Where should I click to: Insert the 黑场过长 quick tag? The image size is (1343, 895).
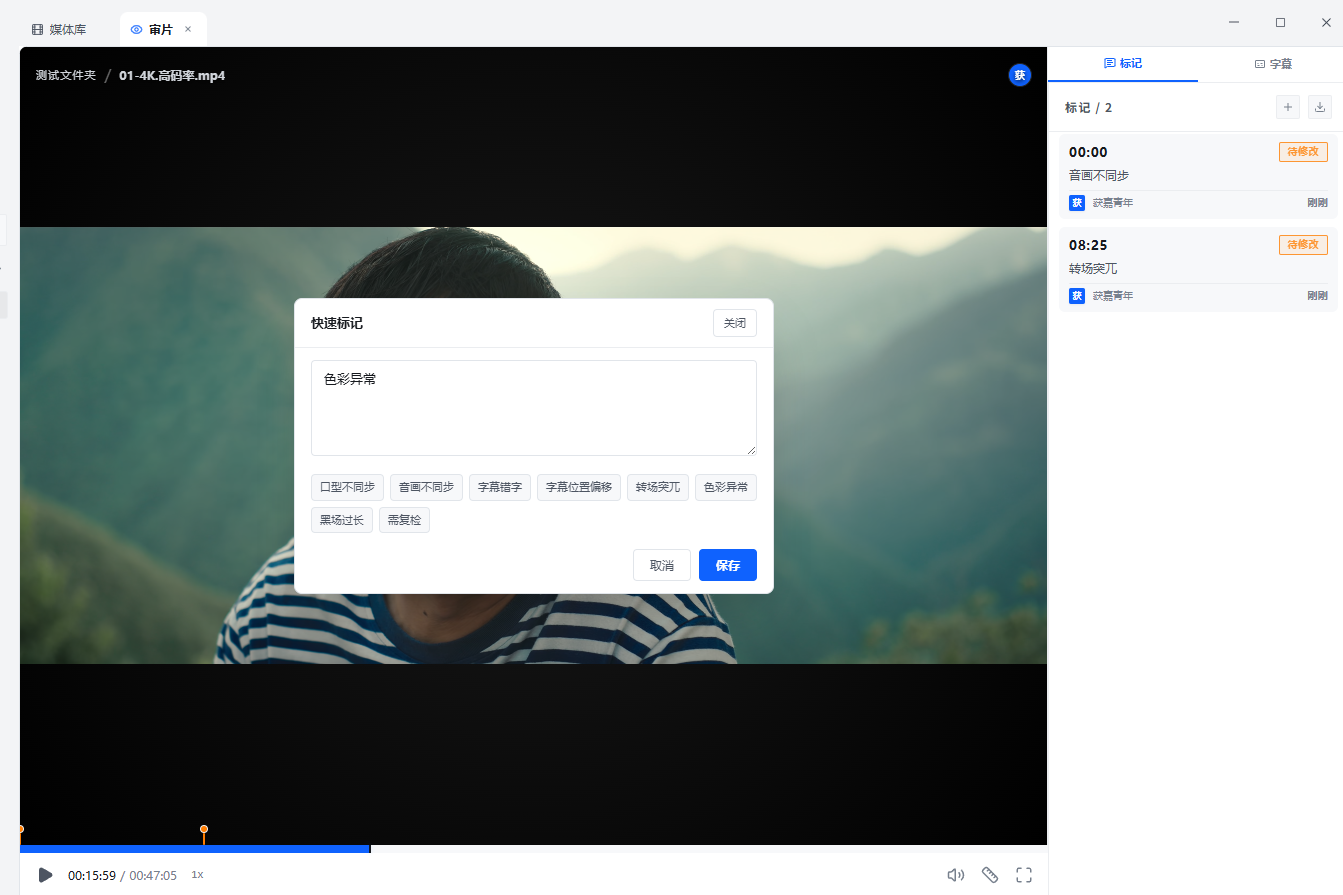click(x=342, y=519)
